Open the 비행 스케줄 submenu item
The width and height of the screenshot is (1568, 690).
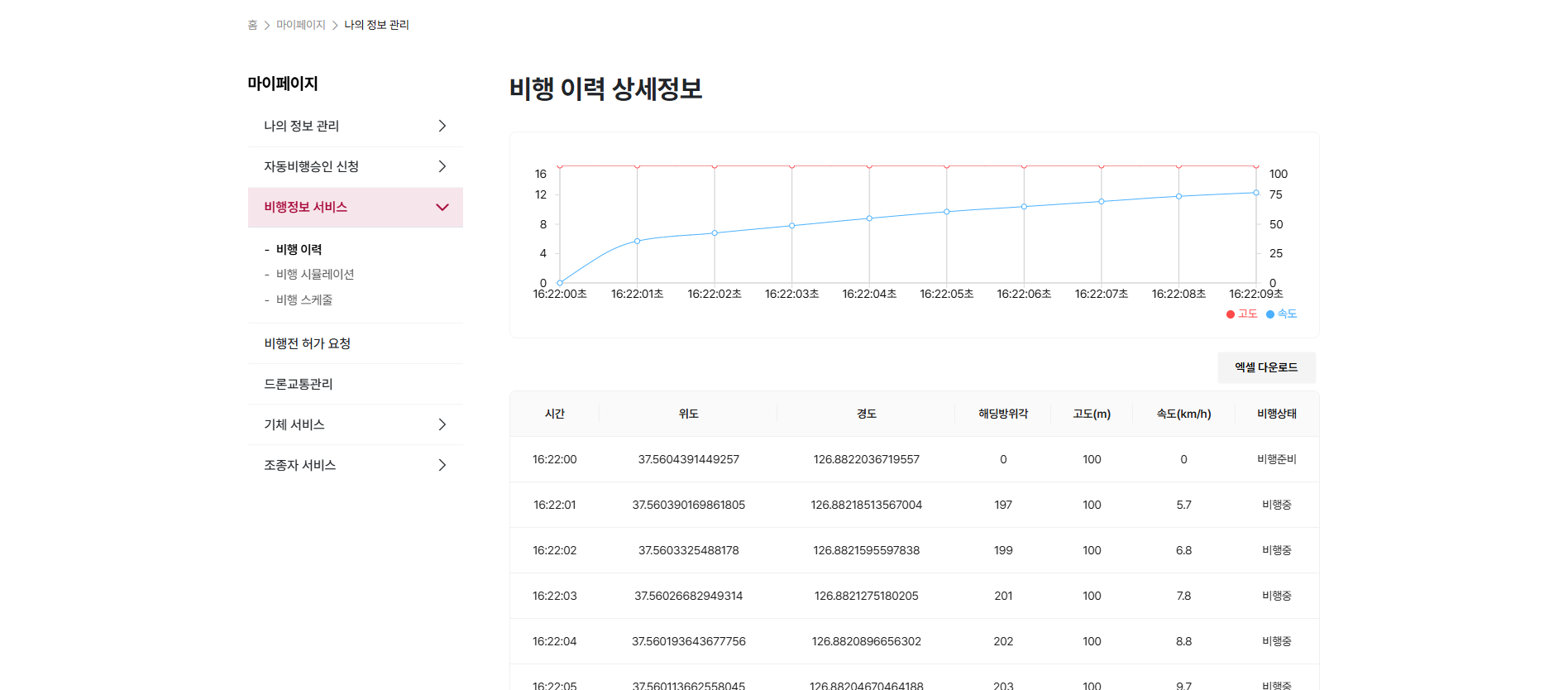(304, 300)
